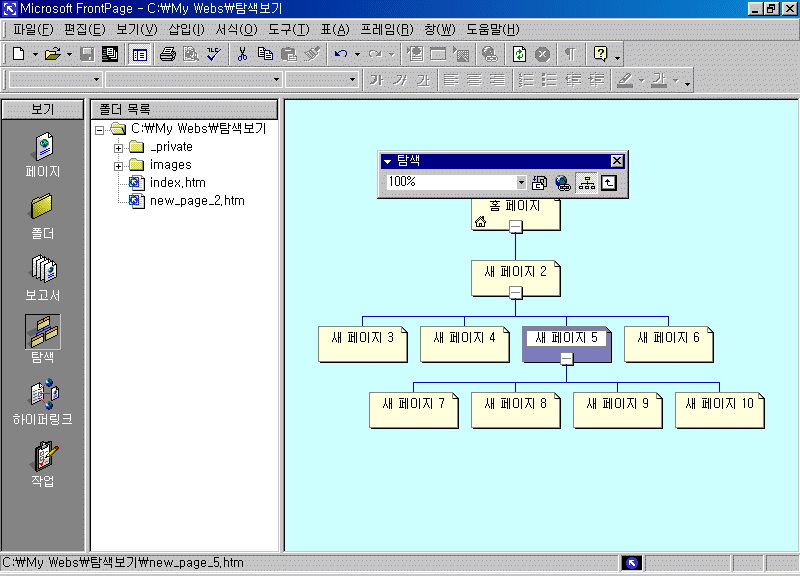Click the Stop toolbar icon
Screen dimensions: 800x576
[x=542, y=54]
